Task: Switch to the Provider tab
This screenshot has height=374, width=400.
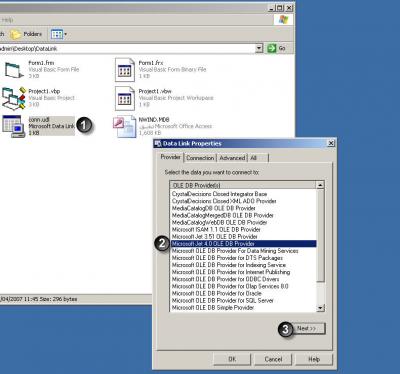Action: pyautogui.click(x=170, y=157)
